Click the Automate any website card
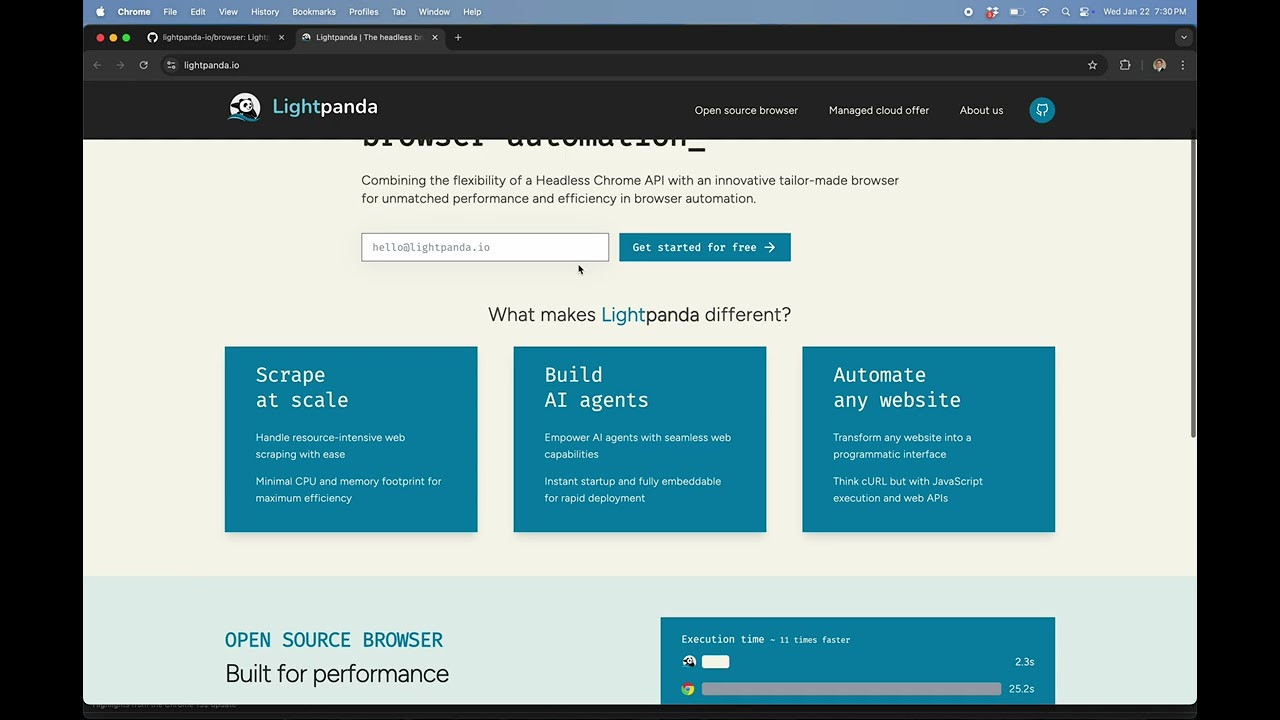The image size is (1280, 720). coord(928,439)
